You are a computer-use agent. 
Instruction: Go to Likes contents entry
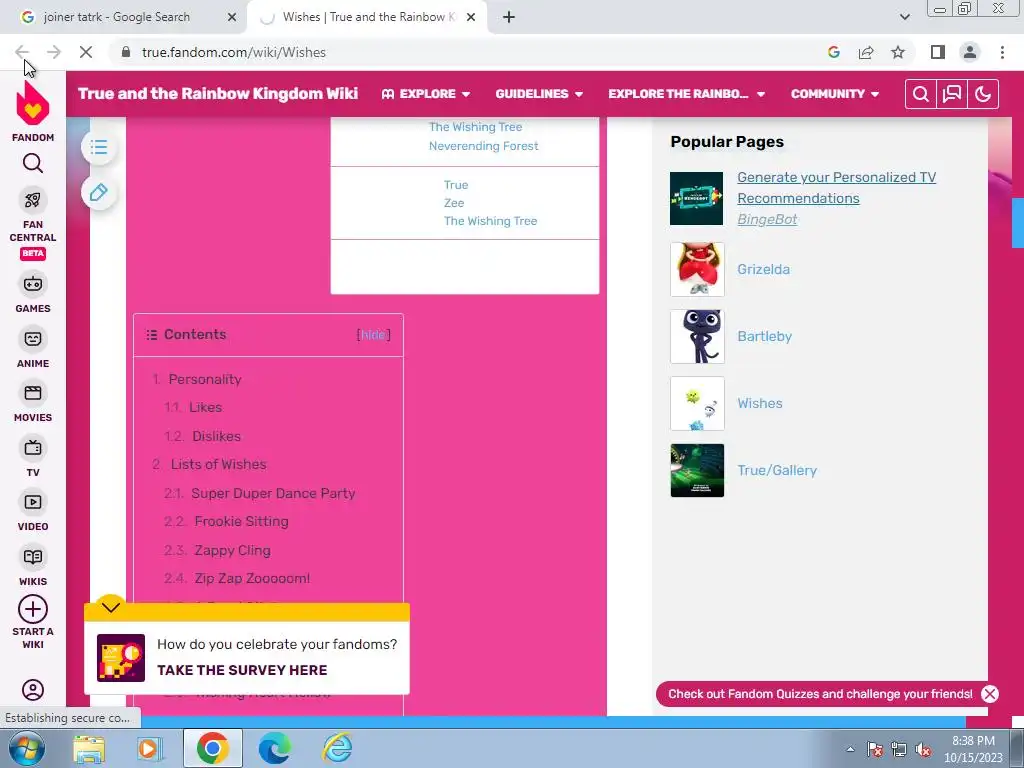click(x=206, y=407)
